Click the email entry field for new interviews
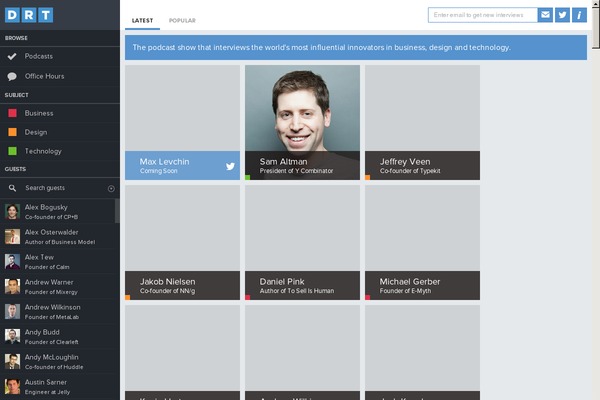 [x=483, y=15]
